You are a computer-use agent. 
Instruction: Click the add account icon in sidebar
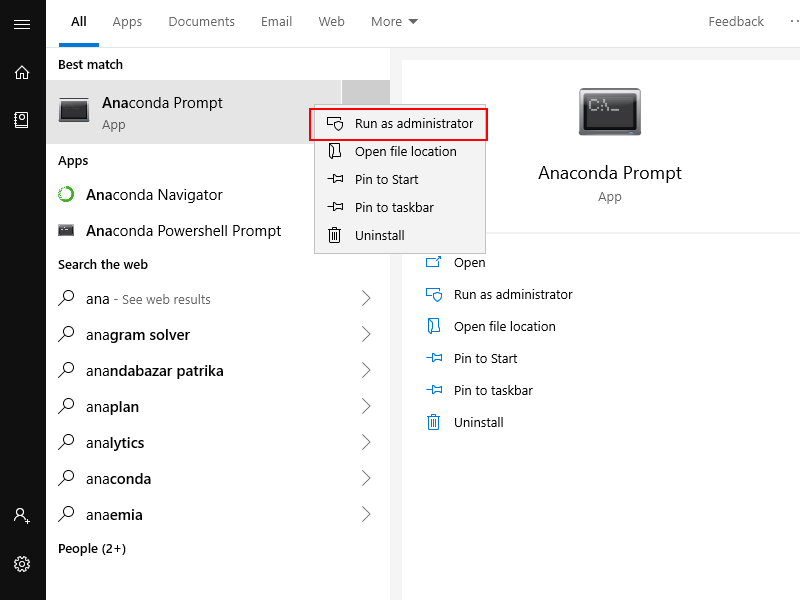pyautogui.click(x=22, y=515)
